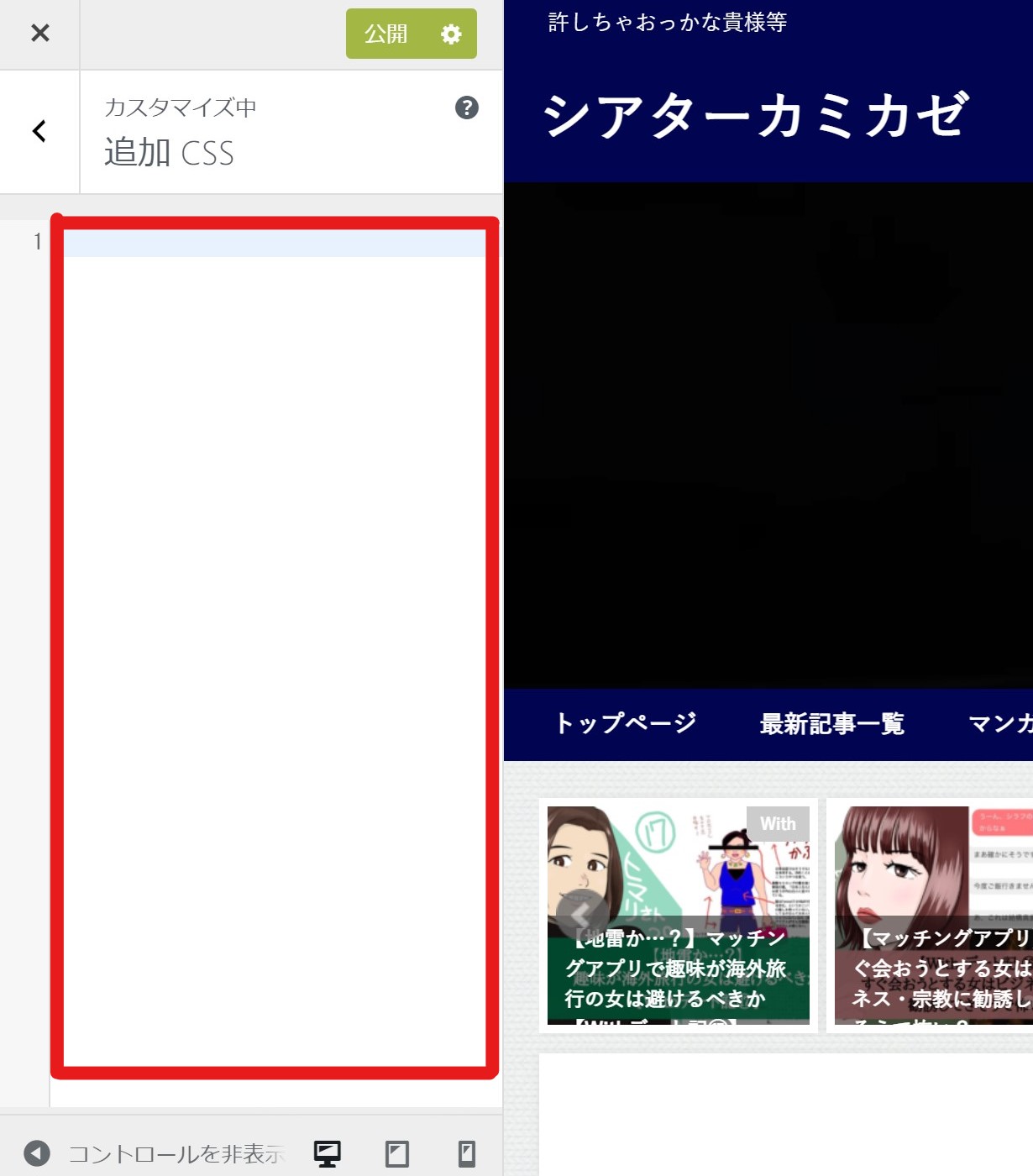This screenshot has width=1033, height=1176.
Task: Switch to tablet preview mode
Action: tap(396, 1153)
